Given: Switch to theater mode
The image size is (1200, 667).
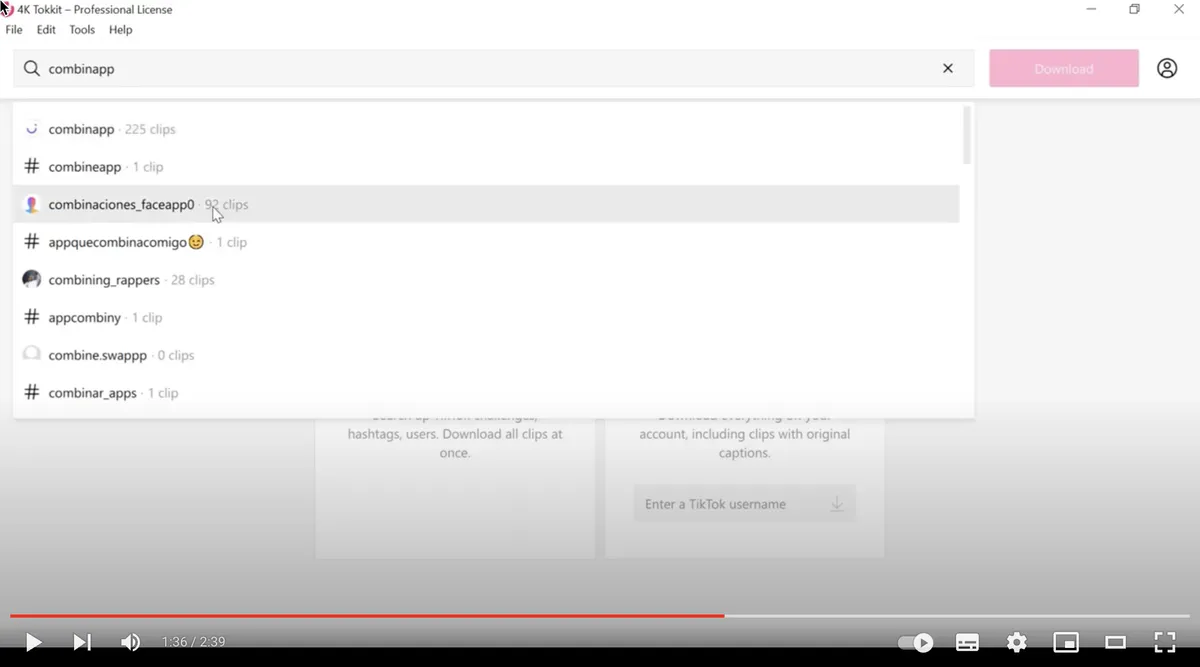Looking at the screenshot, I should 1115,642.
